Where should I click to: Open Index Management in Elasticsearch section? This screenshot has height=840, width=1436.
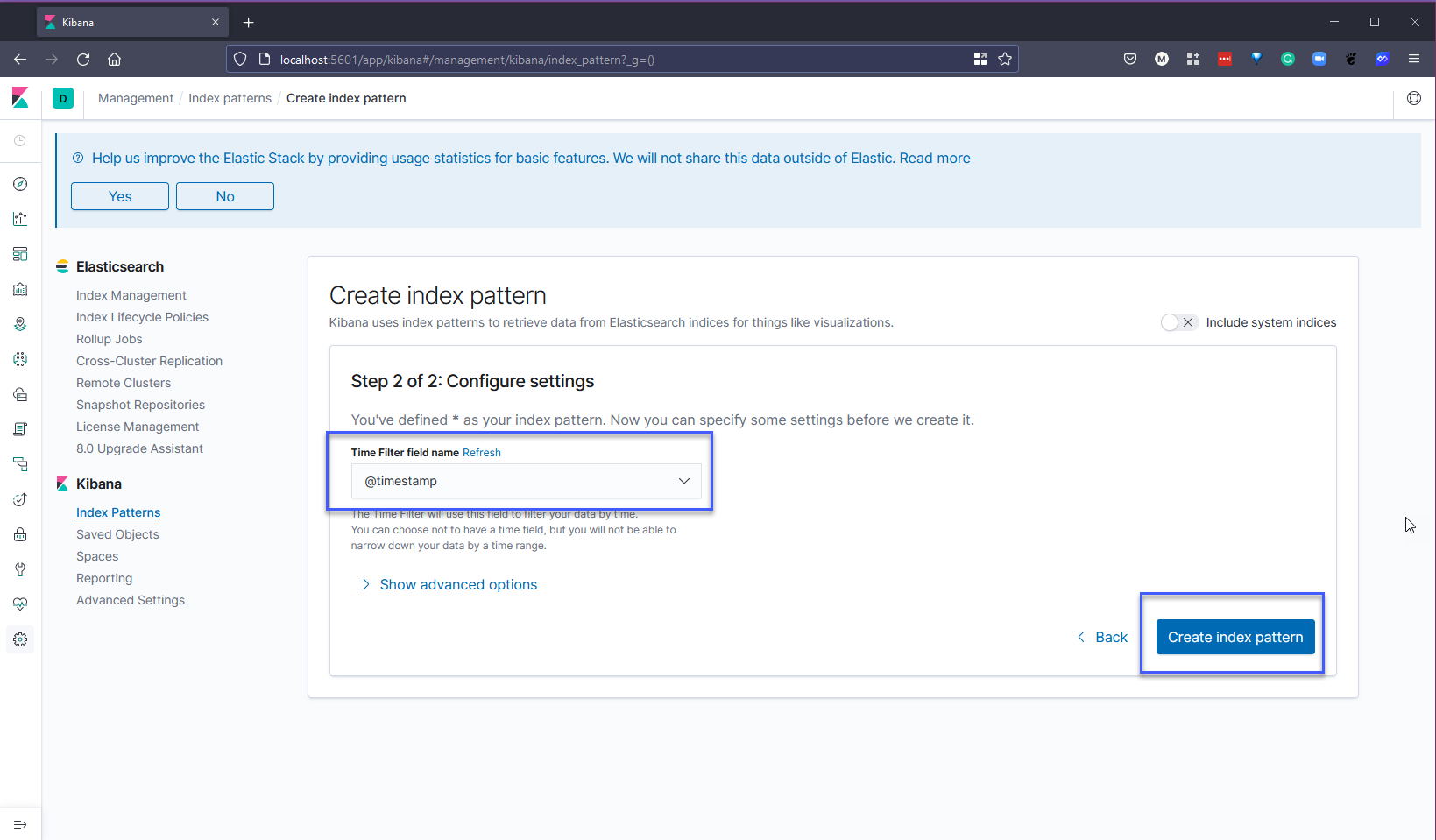click(131, 295)
